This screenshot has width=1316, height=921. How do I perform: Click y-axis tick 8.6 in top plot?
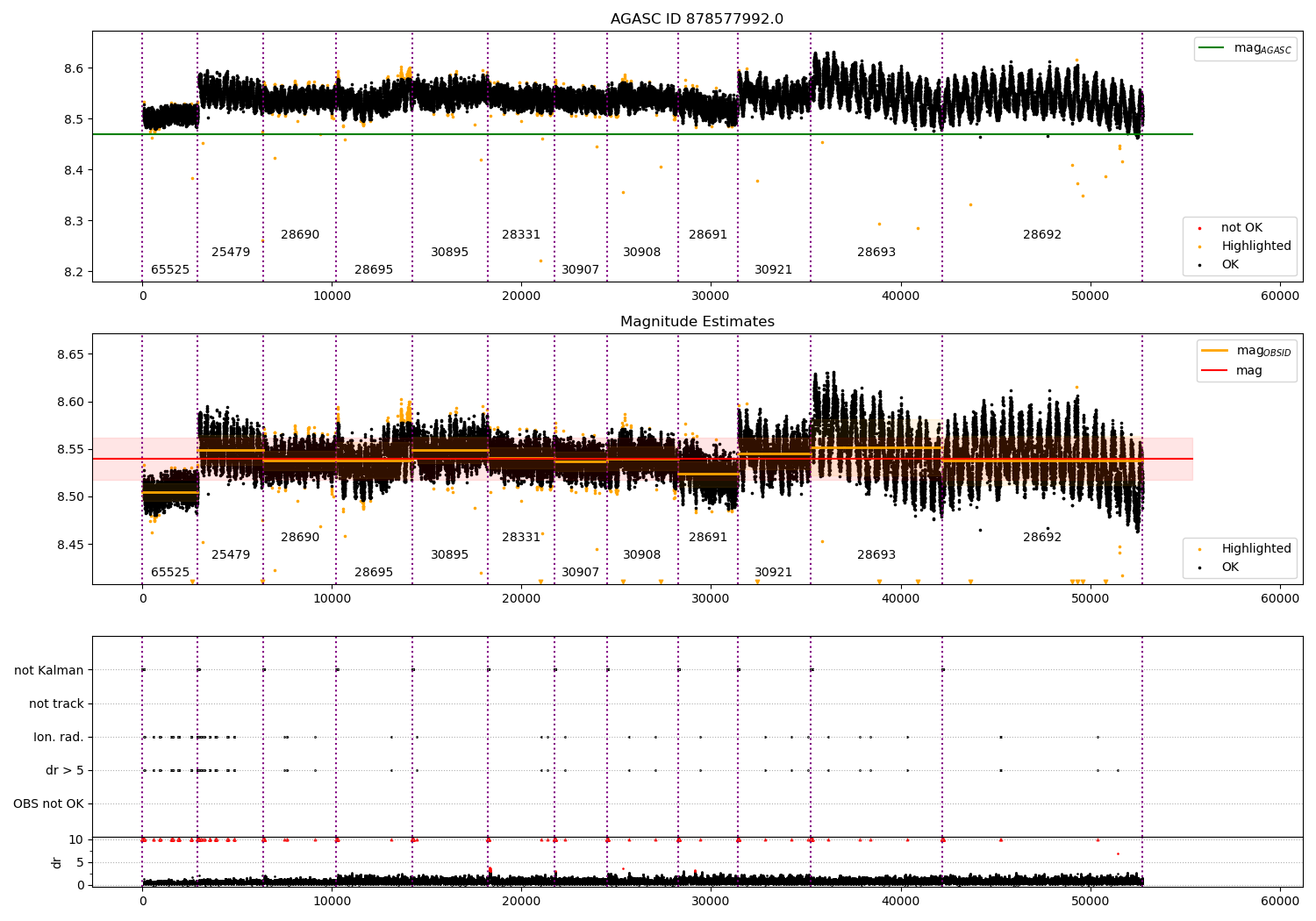coord(74,68)
